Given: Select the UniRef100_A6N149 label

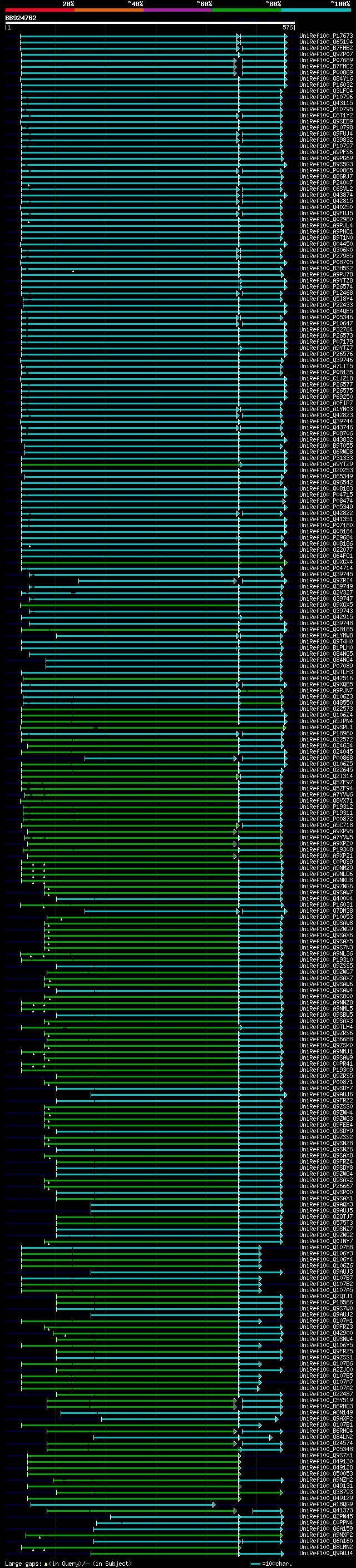Looking at the screenshot, I should point(326,1413).
